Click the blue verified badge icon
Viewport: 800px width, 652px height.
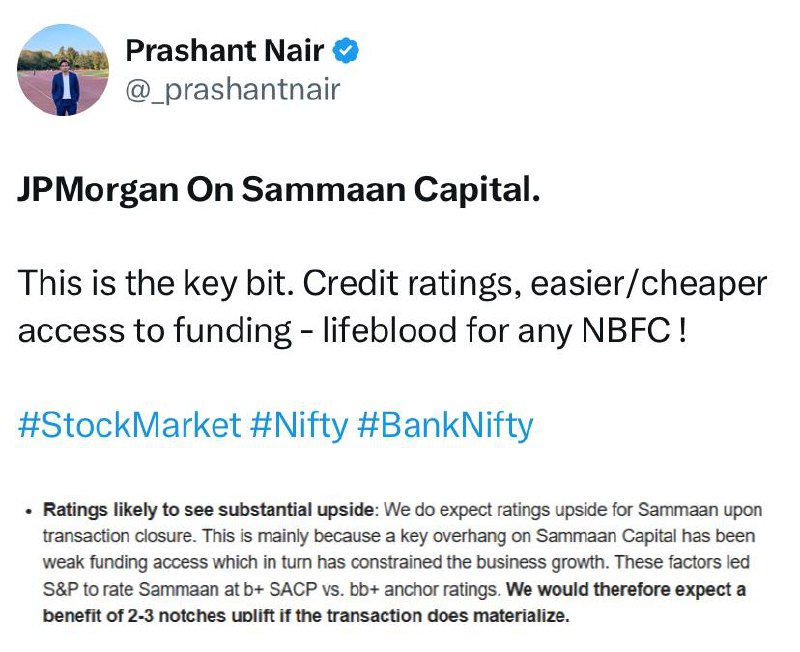[x=347, y=50]
